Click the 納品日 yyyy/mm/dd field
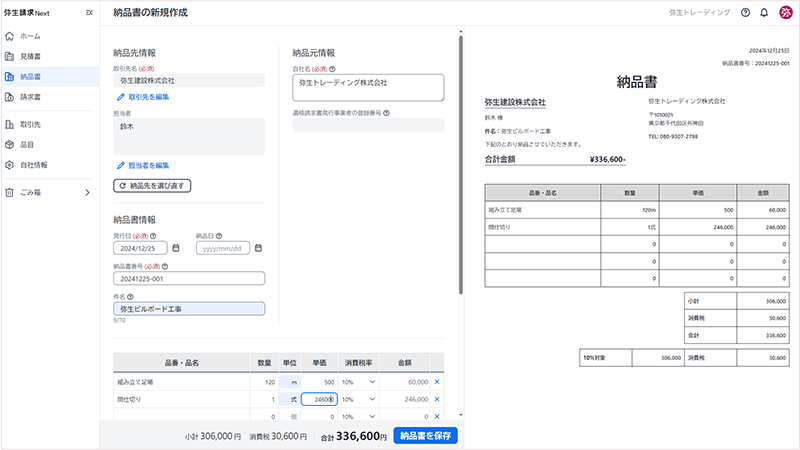Viewport: 800px width, 450px height. click(x=222, y=248)
